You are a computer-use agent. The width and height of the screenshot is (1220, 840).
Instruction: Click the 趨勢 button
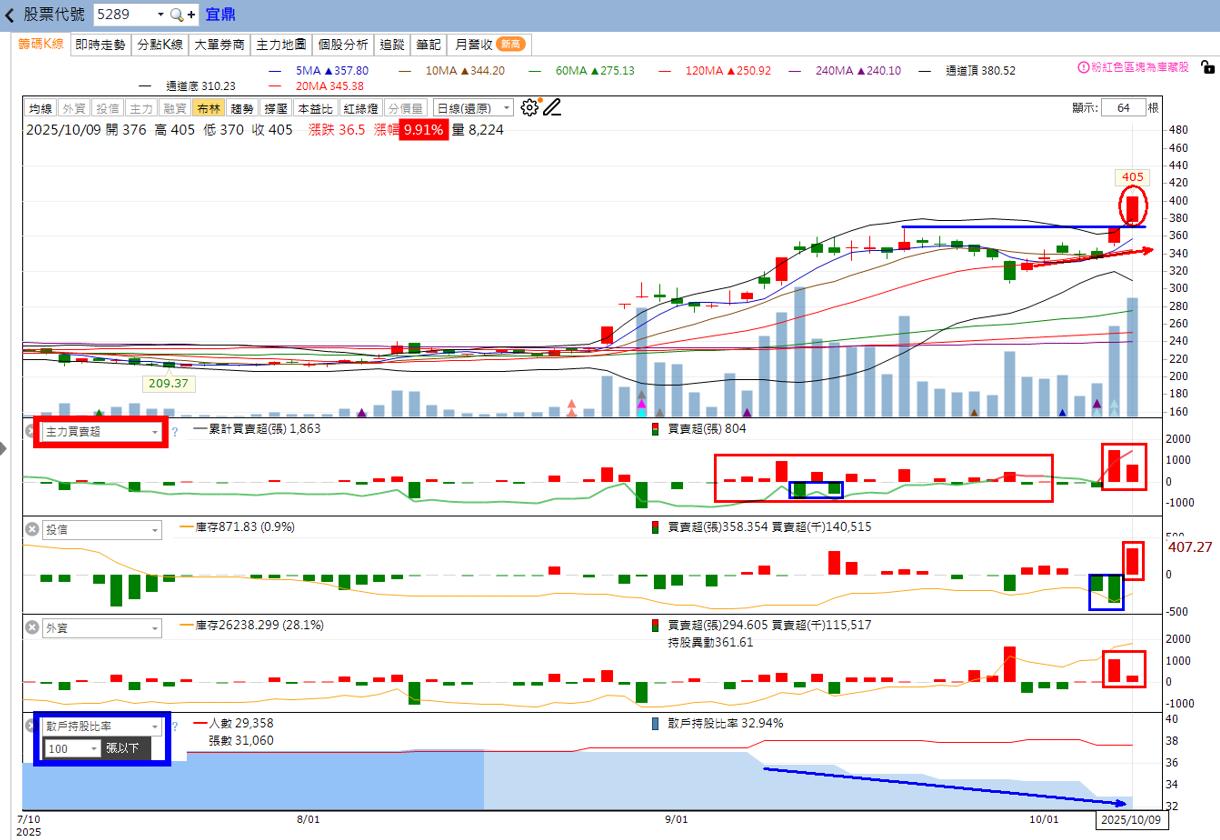pyautogui.click(x=243, y=108)
